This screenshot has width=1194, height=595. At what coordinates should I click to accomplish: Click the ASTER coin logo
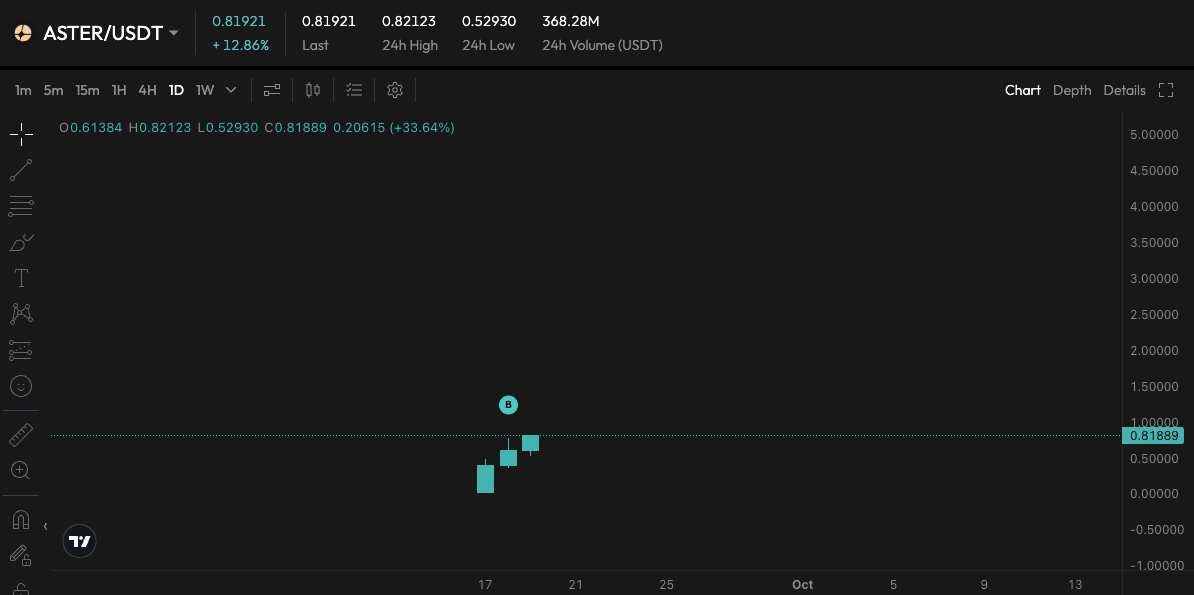pyautogui.click(x=23, y=33)
